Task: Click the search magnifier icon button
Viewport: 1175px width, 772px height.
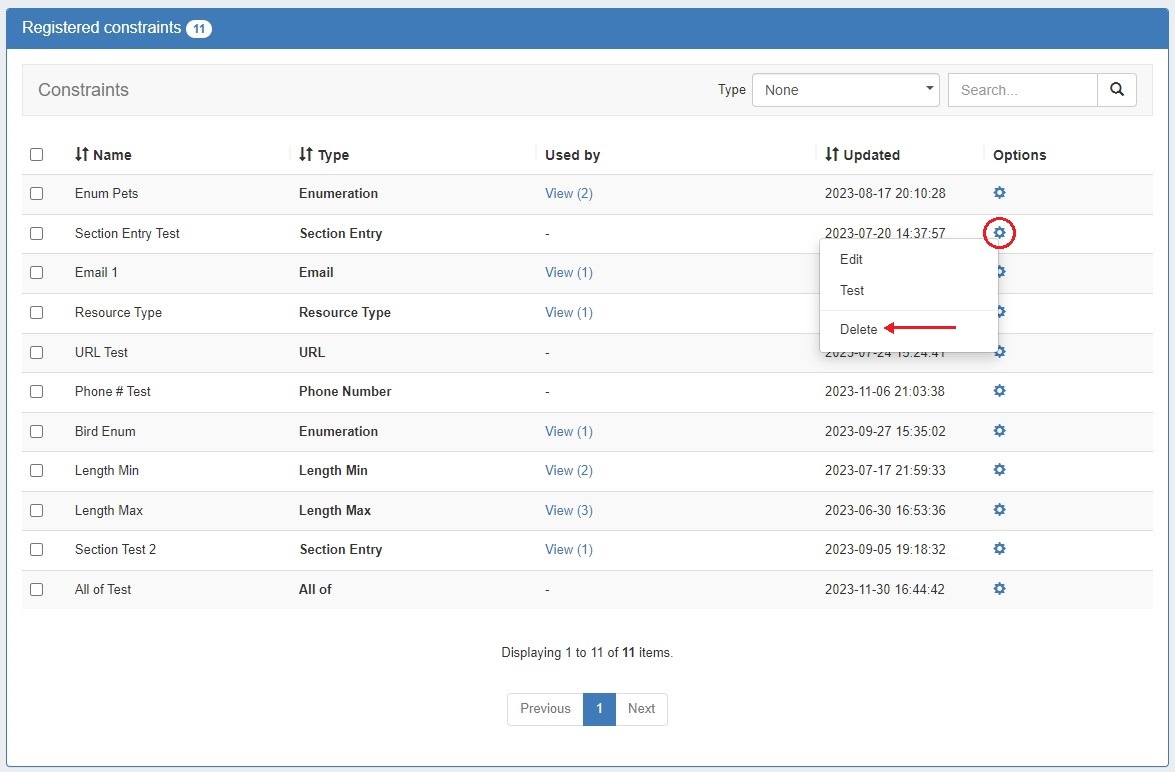Action: (x=1116, y=90)
